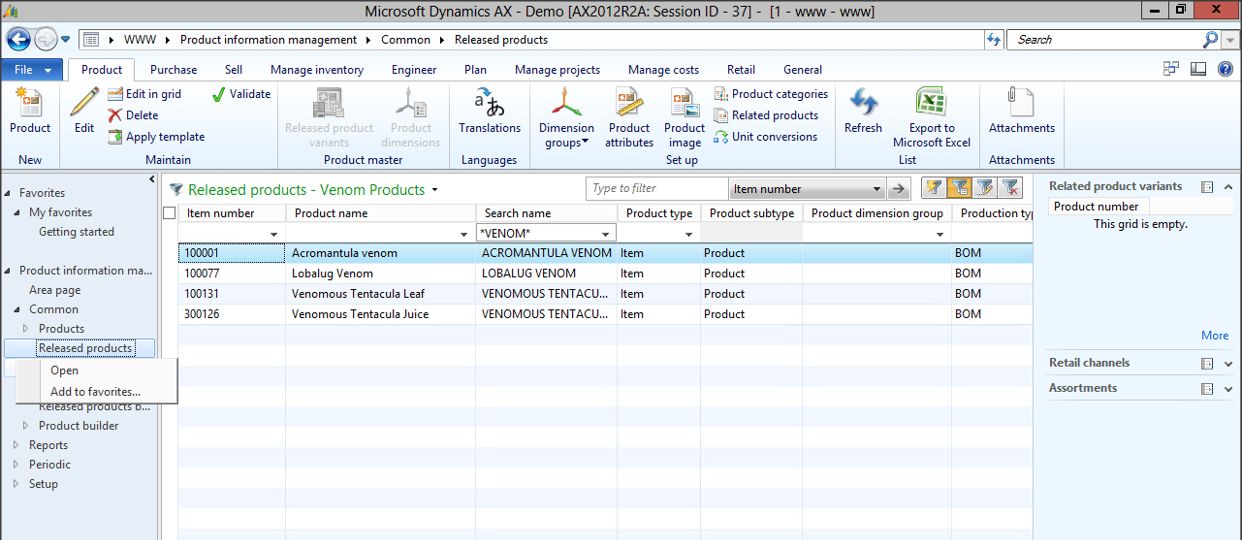Switch to the Manage inventory ribbon tab
This screenshot has width=1242, height=540.
point(317,70)
